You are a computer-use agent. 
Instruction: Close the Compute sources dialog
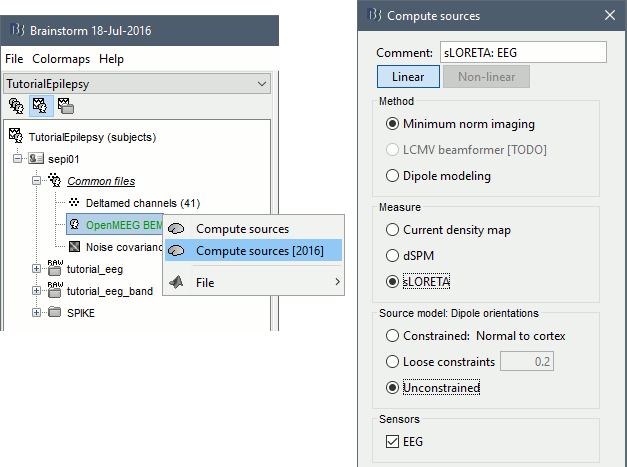coord(609,15)
